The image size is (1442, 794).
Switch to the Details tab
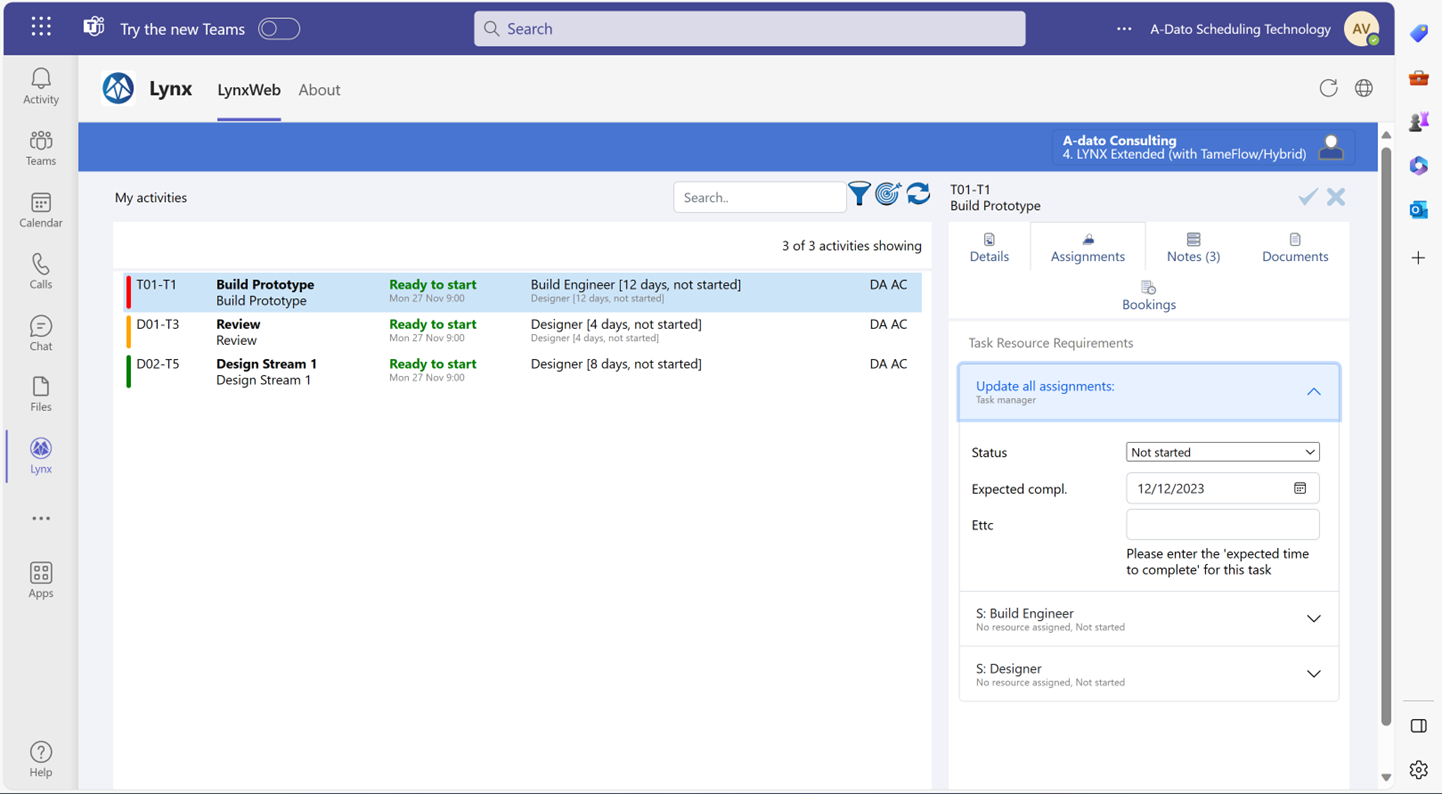click(x=989, y=247)
